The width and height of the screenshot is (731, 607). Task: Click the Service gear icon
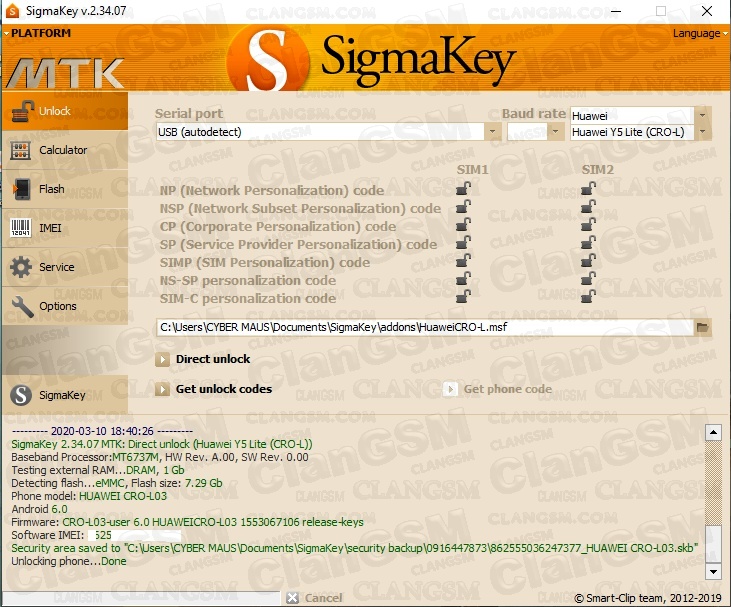(21, 267)
